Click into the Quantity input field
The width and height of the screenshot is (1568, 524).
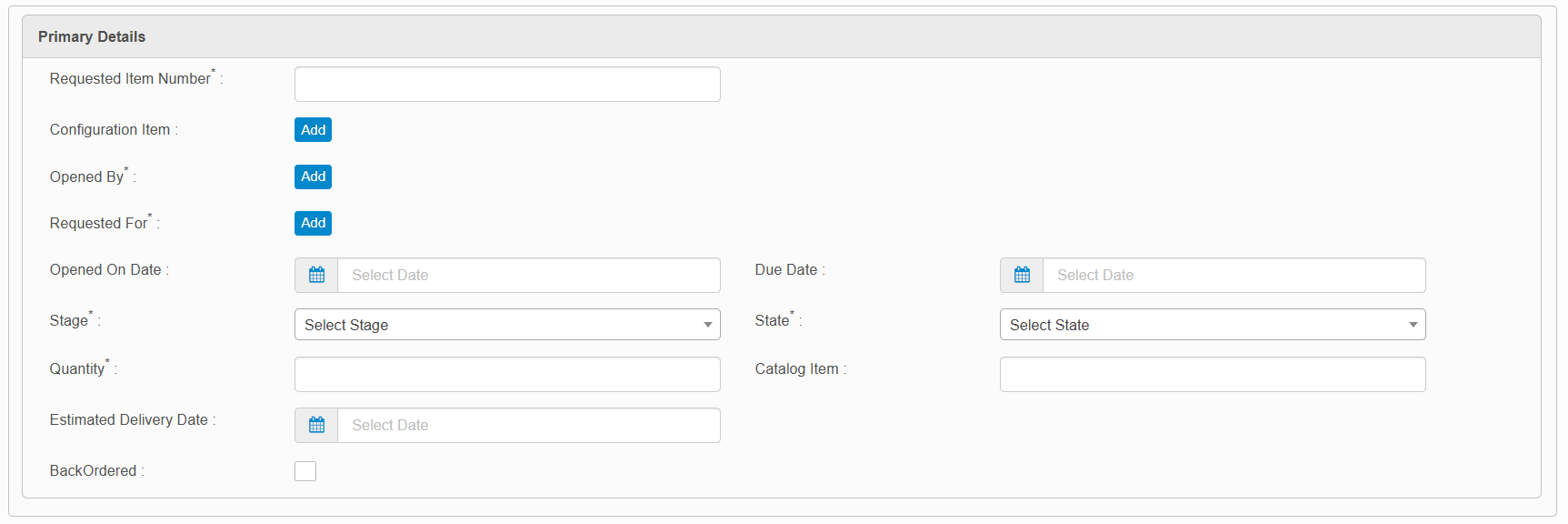click(x=507, y=374)
